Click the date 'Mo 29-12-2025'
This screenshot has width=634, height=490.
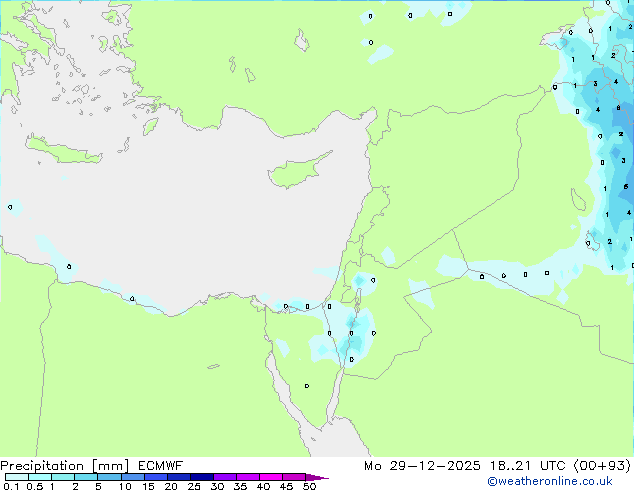click(x=422, y=466)
